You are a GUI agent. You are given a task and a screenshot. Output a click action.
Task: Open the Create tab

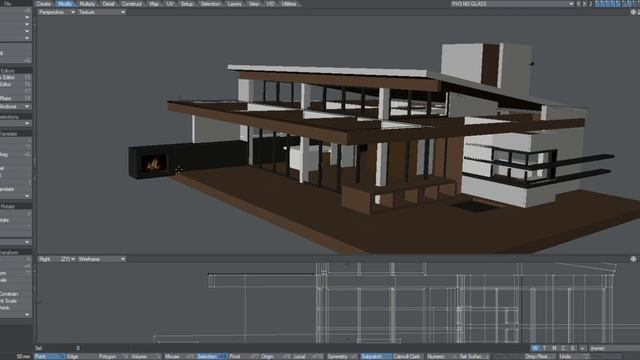point(44,4)
